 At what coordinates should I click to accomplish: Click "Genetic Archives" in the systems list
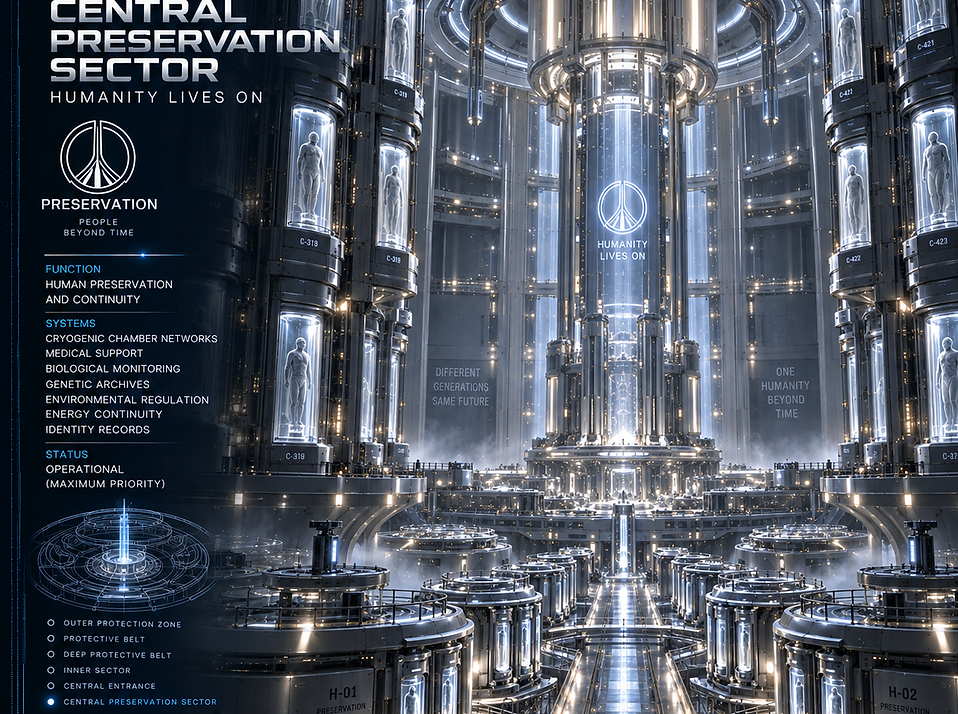(x=98, y=384)
